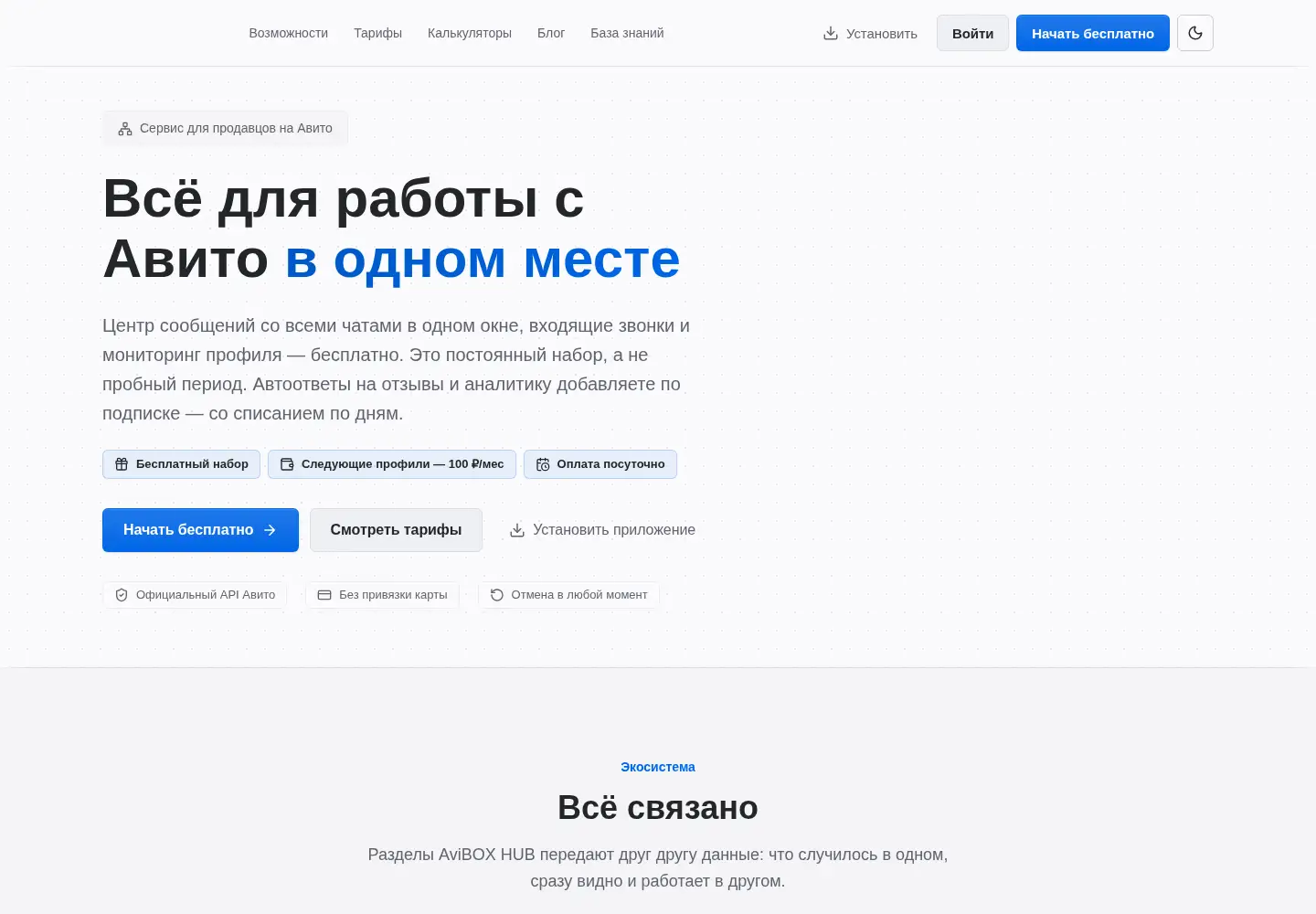Click the wallet icon in Следующие профили chip
The image size is (1316, 914).
(x=287, y=464)
